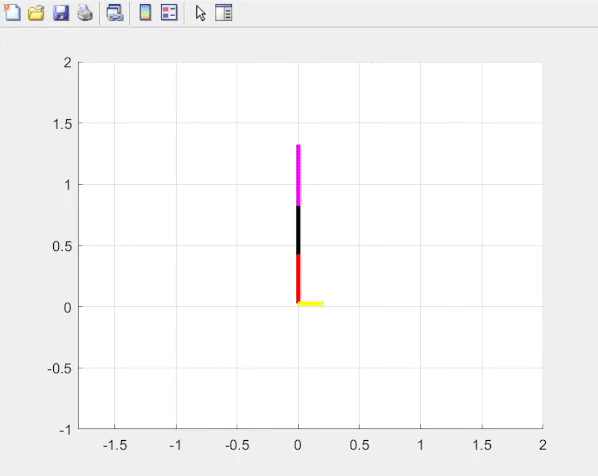Select the black line segment

tap(298, 230)
